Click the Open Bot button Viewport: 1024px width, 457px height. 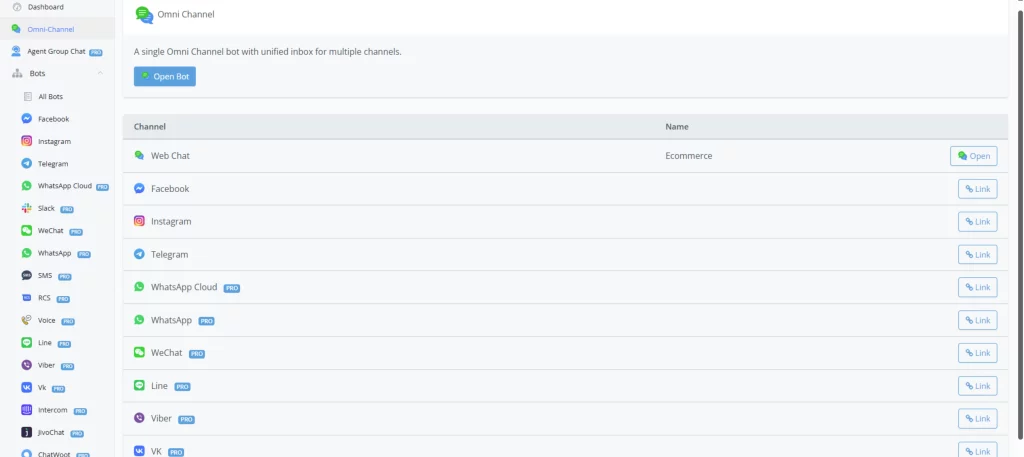pyautogui.click(x=165, y=76)
